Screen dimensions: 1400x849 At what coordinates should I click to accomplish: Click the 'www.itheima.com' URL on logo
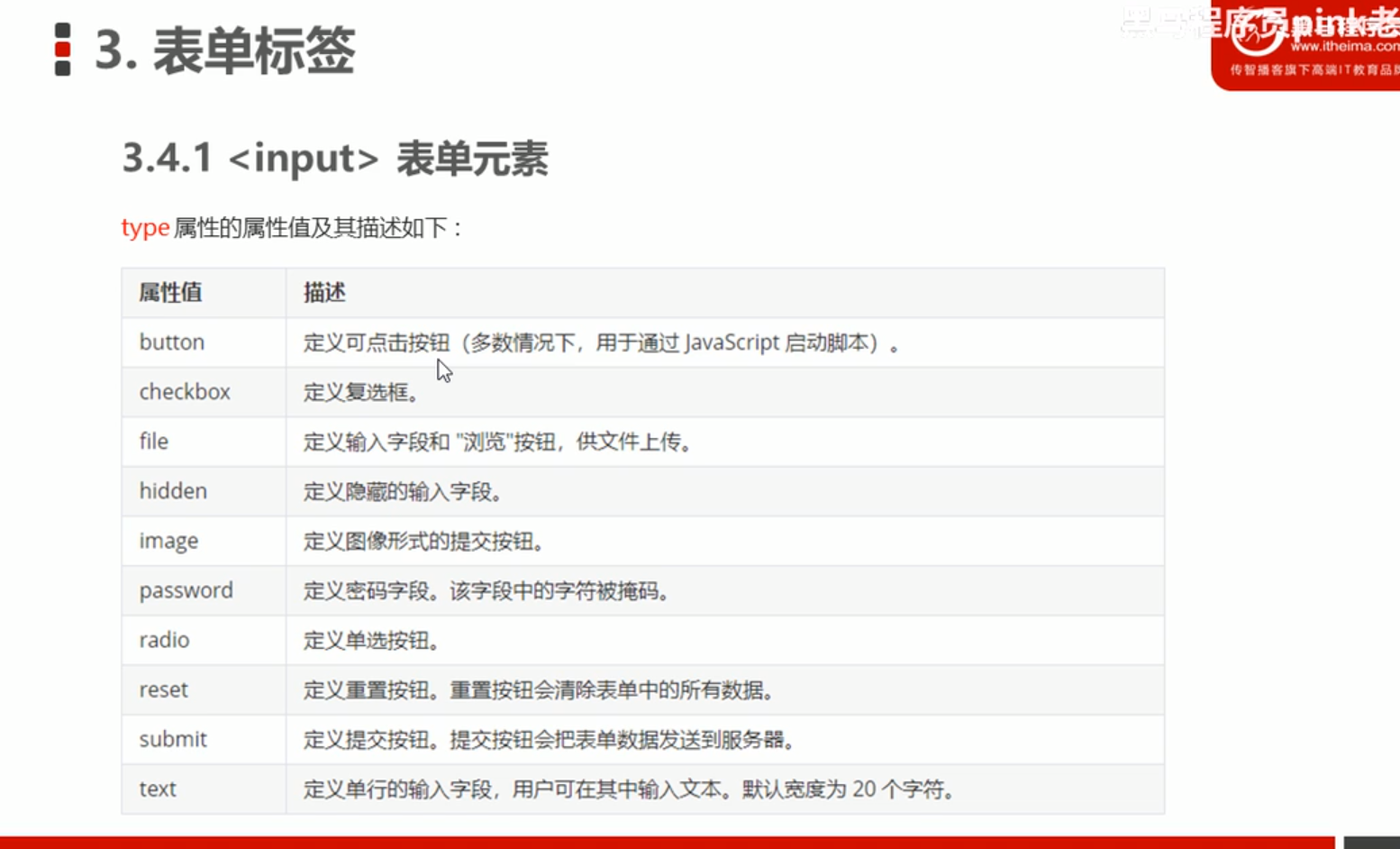(x=1344, y=46)
